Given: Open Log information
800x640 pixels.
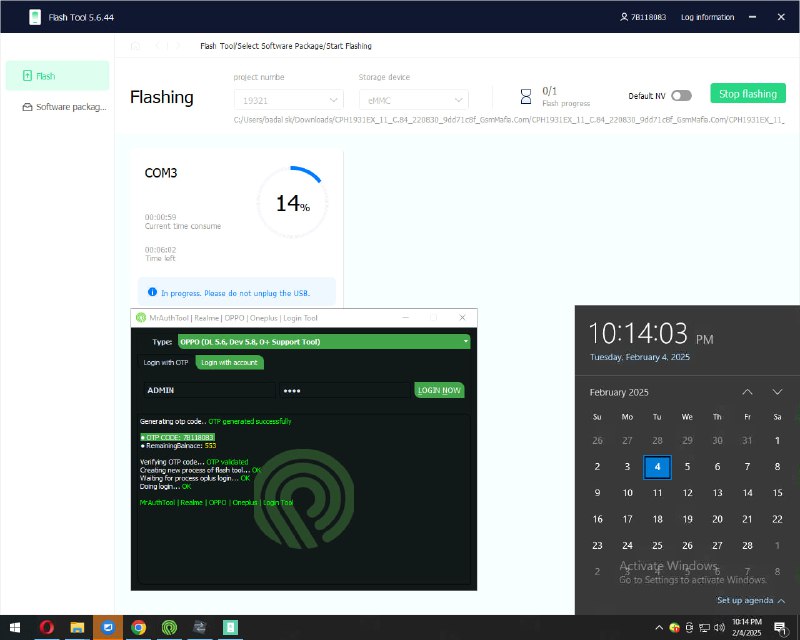Looking at the screenshot, I should [x=707, y=17].
